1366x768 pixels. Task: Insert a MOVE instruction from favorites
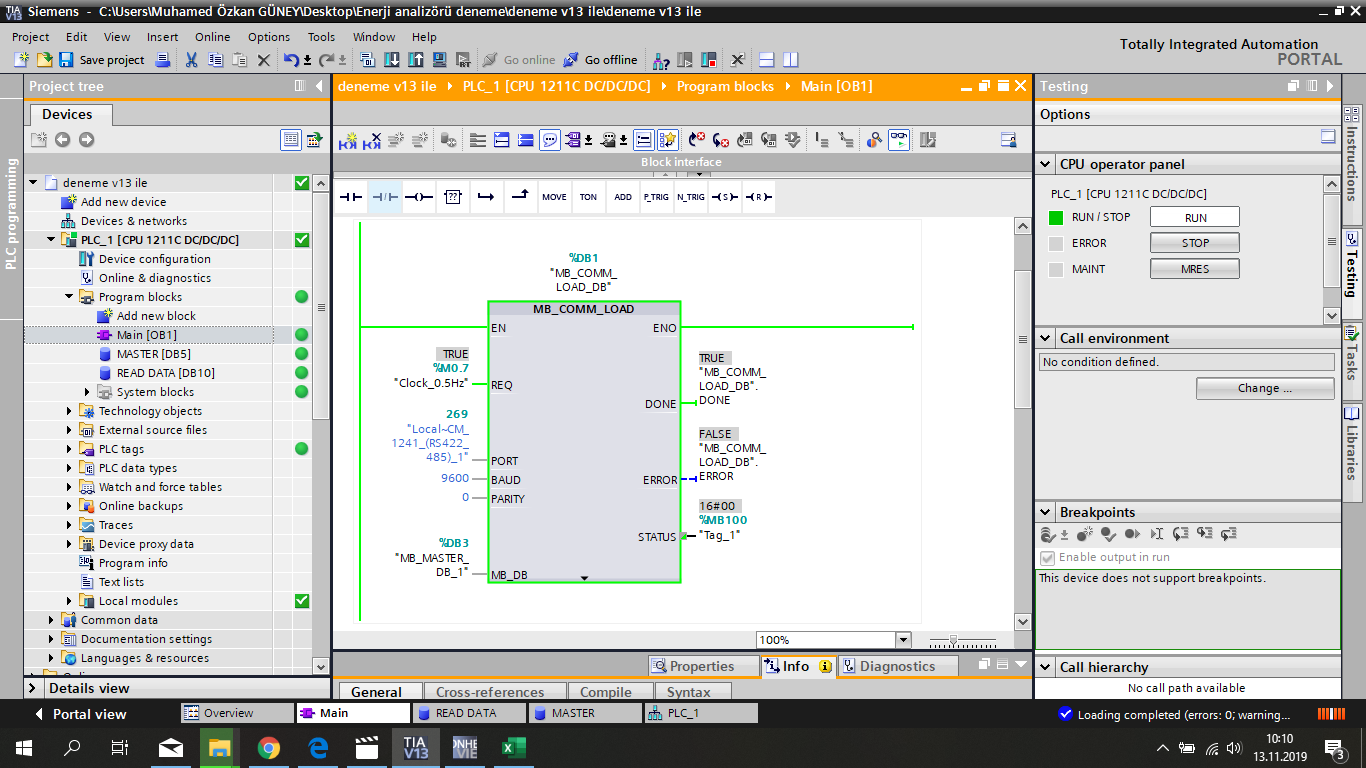tap(554, 197)
